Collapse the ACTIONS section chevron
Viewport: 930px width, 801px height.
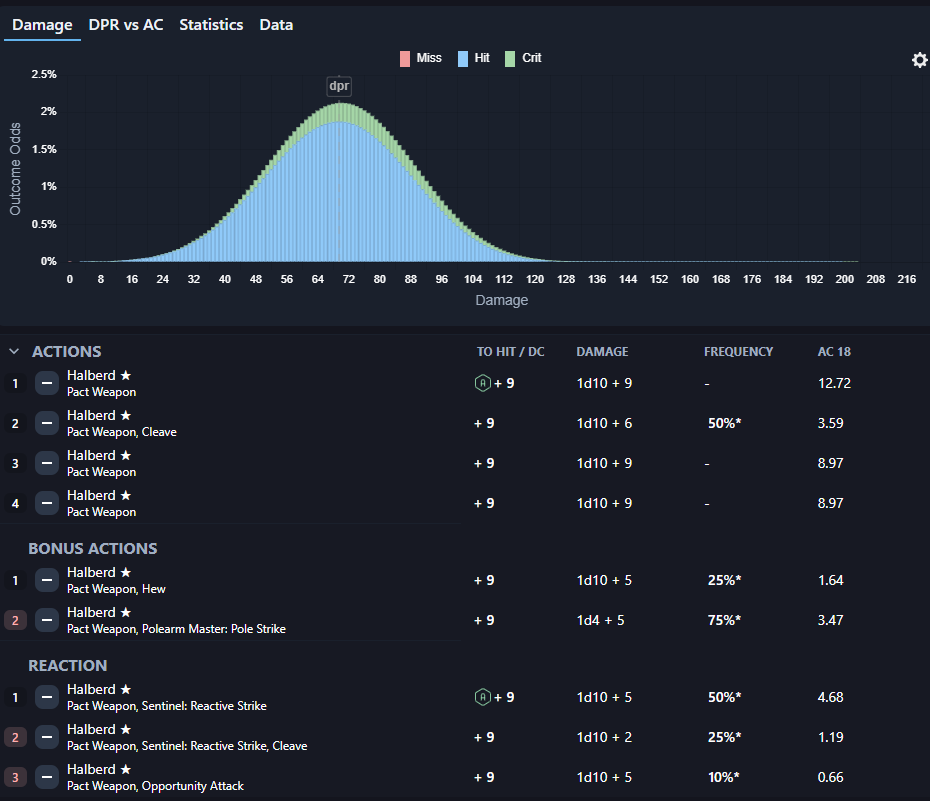tap(14, 352)
